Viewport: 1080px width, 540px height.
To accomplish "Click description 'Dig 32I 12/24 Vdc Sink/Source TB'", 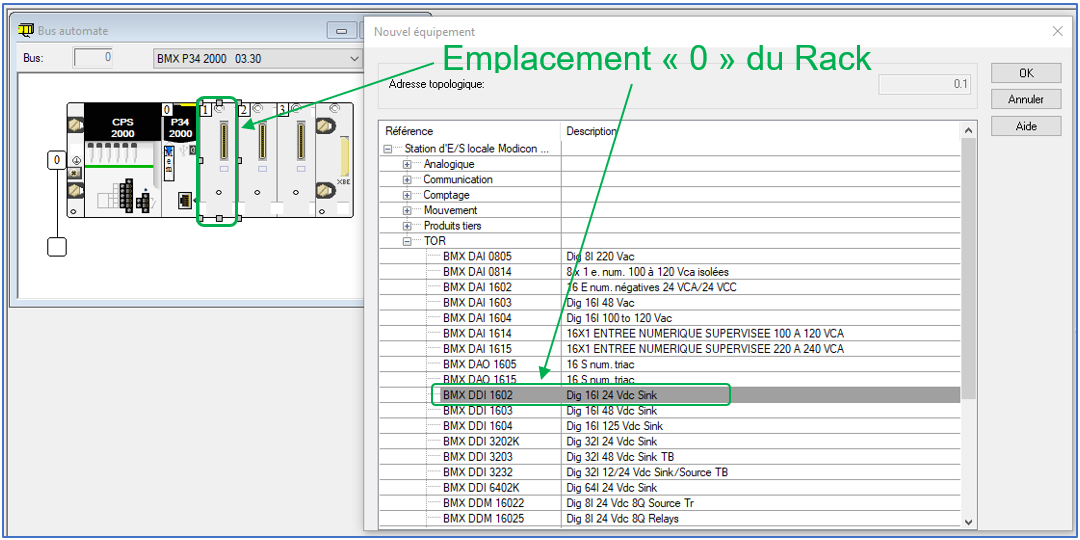I will click(x=647, y=472).
